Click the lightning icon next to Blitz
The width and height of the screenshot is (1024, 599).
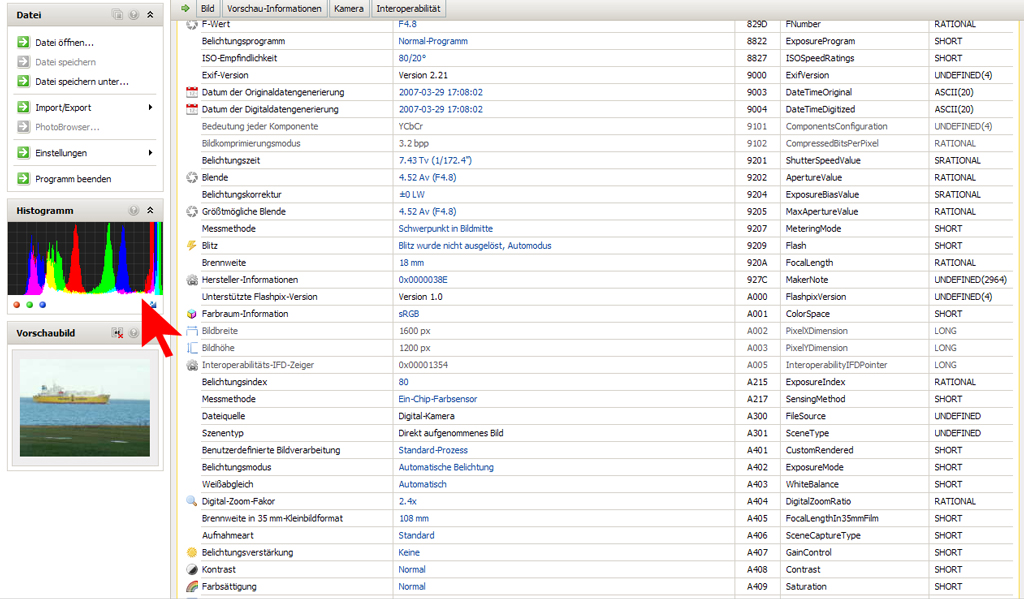[192, 245]
